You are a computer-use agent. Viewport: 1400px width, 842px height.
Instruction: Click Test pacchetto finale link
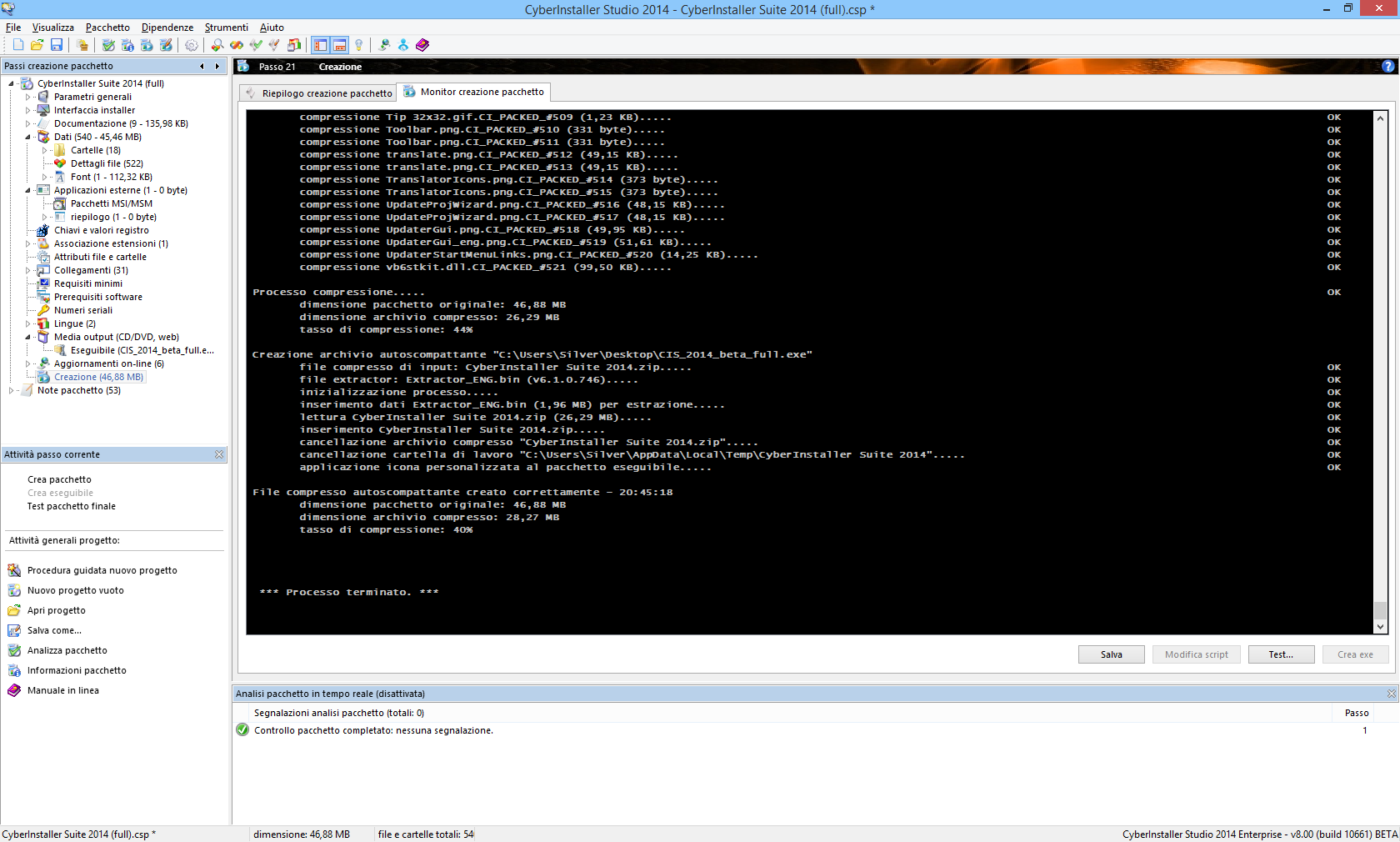point(71,506)
